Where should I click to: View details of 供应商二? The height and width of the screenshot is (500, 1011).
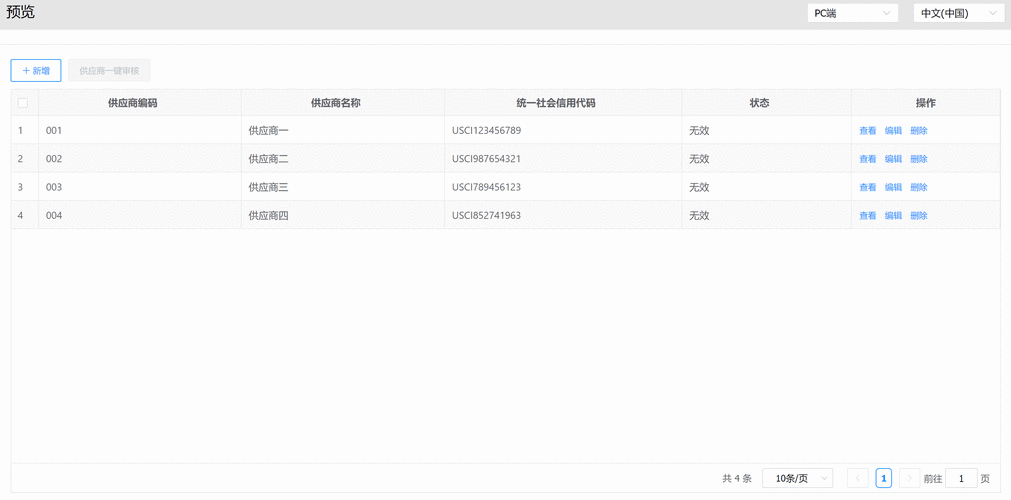(x=867, y=159)
